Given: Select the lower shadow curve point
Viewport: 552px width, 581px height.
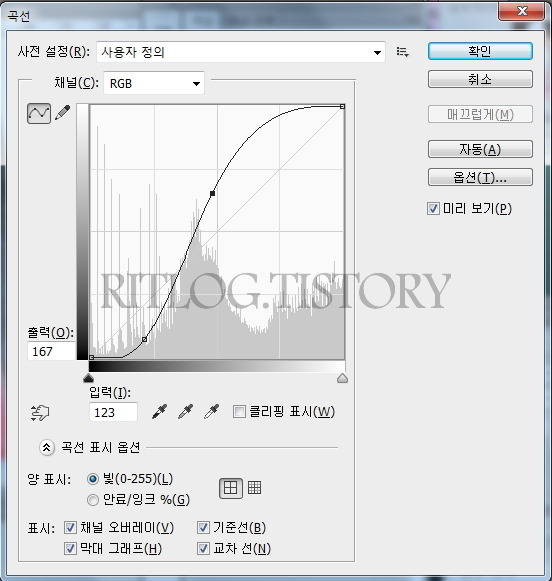Looking at the screenshot, I should [x=144, y=339].
